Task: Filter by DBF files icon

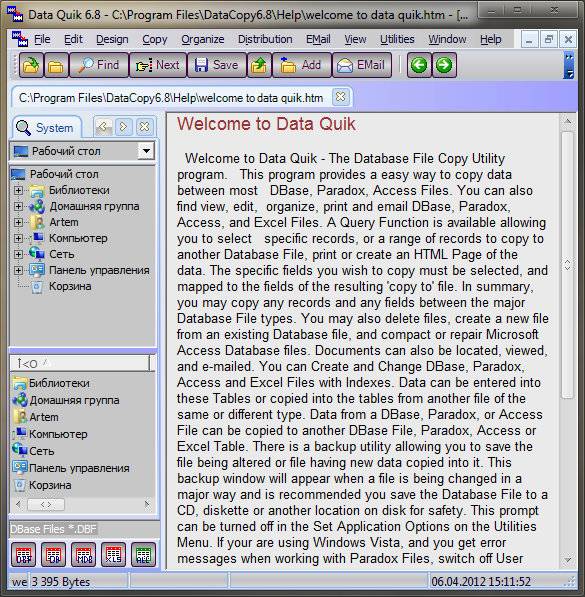Action: coord(24,555)
